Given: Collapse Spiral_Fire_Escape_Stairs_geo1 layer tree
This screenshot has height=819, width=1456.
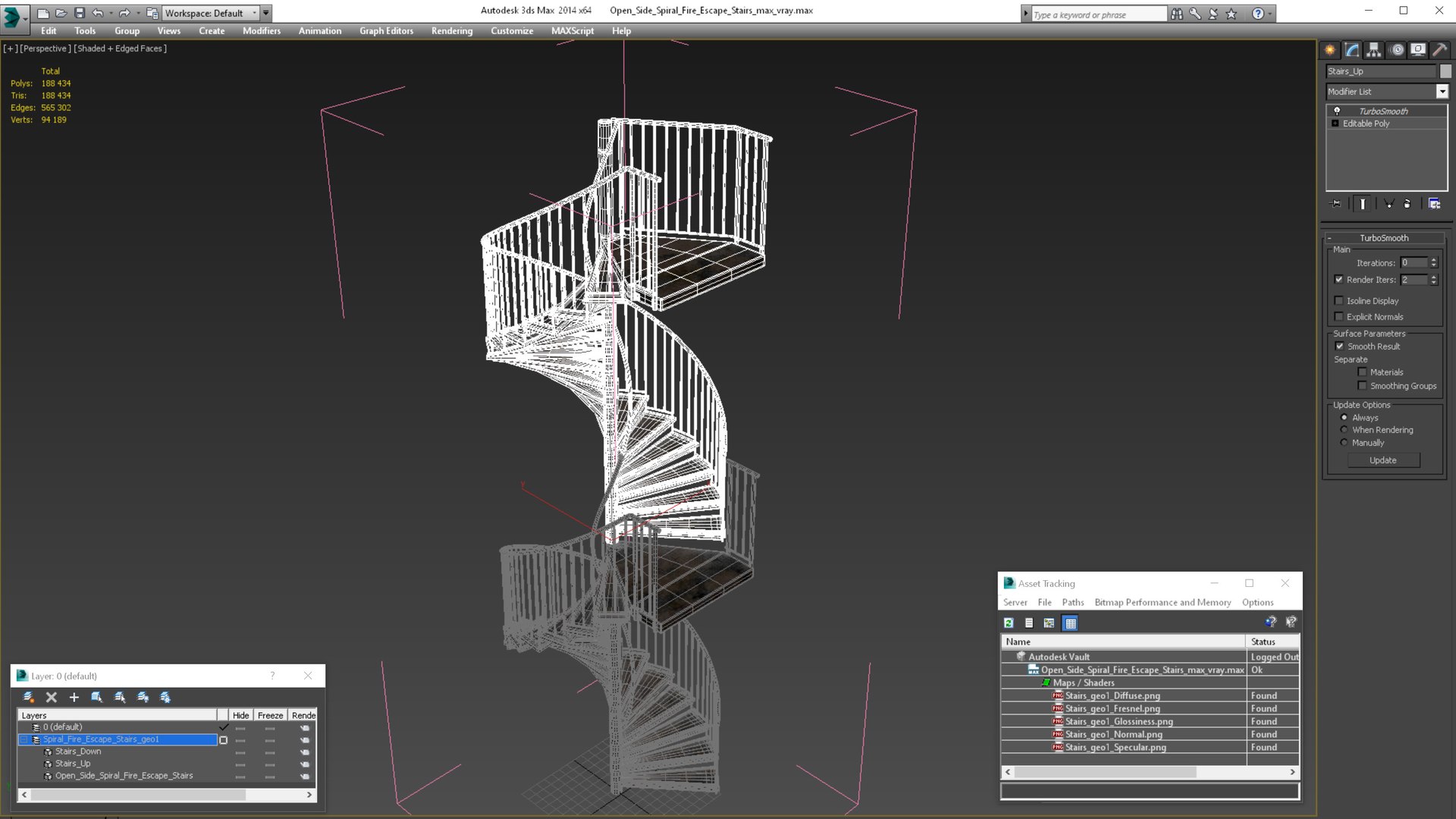Looking at the screenshot, I should tap(24, 739).
